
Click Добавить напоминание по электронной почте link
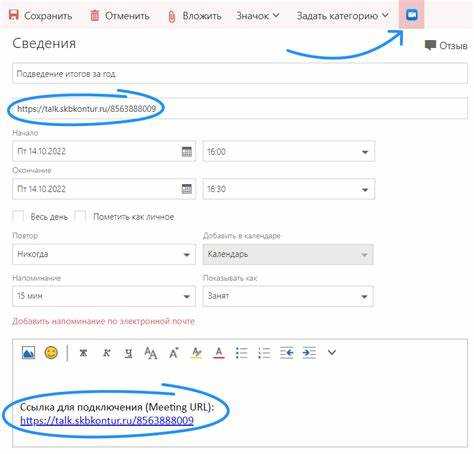(x=103, y=321)
